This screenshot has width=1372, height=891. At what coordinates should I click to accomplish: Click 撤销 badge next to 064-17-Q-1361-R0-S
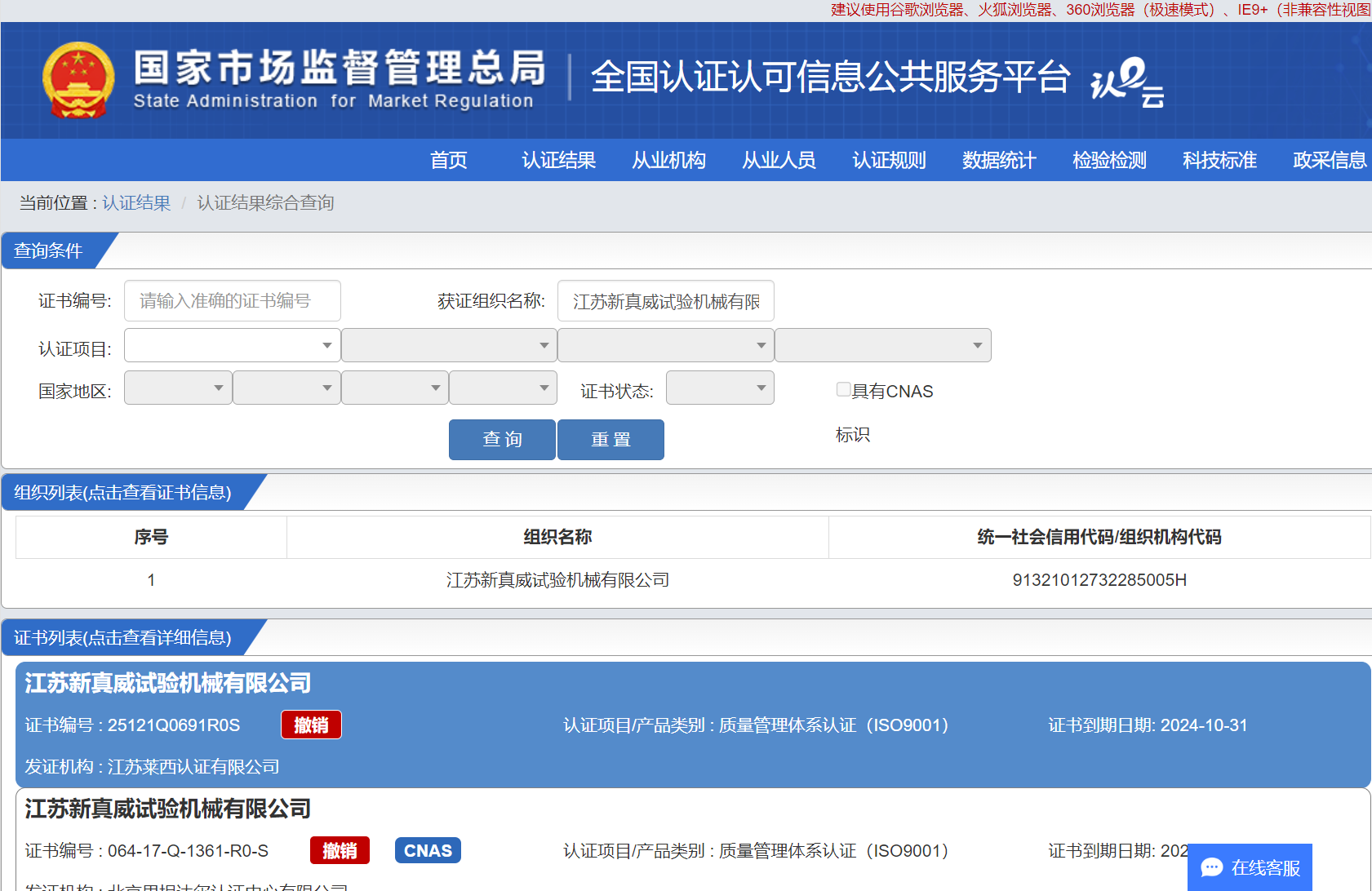[x=340, y=850]
